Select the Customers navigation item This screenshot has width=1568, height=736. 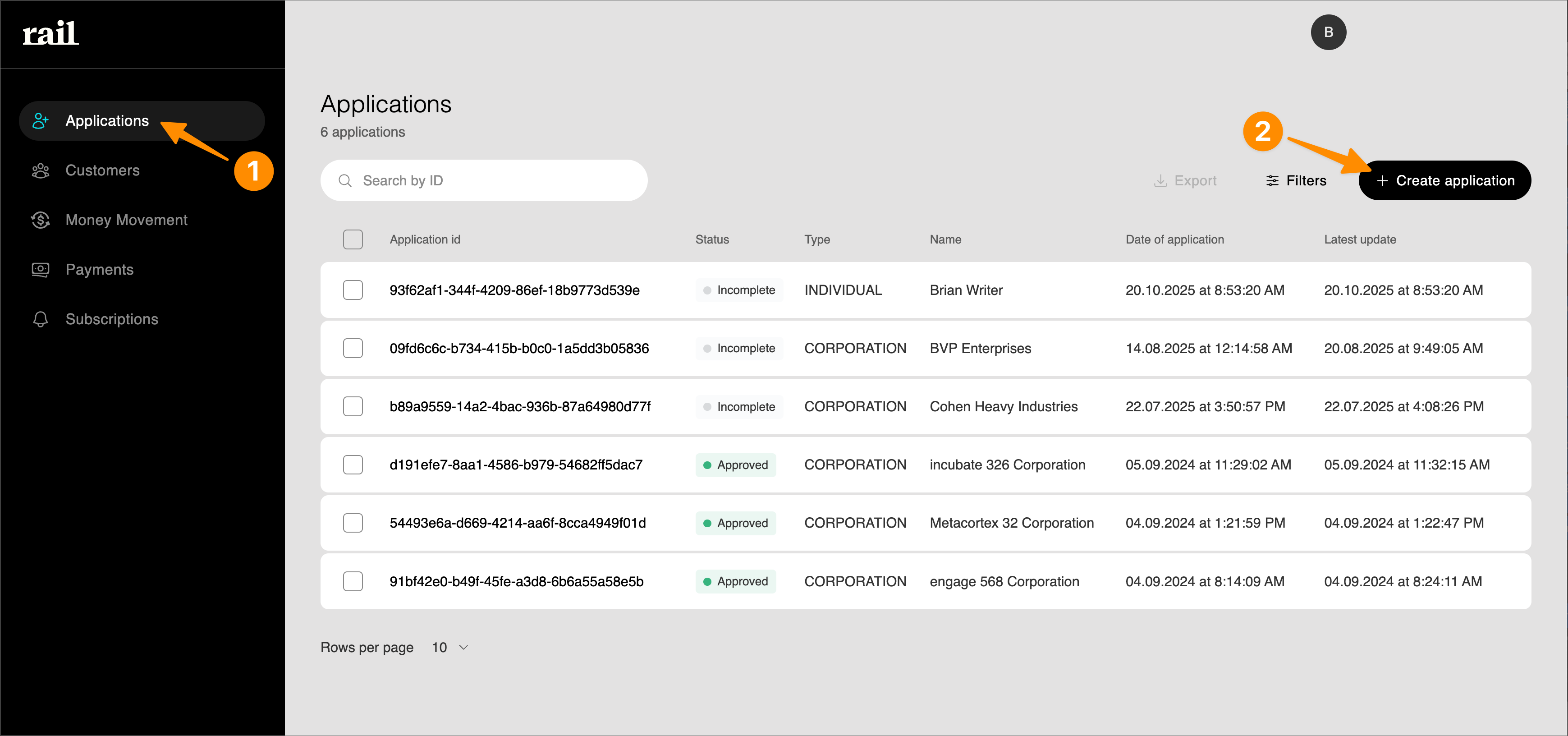click(x=101, y=170)
